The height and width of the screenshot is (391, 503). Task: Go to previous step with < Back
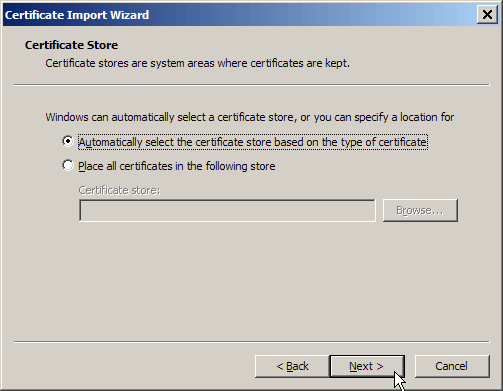pyautogui.click(x=292, y=366)
